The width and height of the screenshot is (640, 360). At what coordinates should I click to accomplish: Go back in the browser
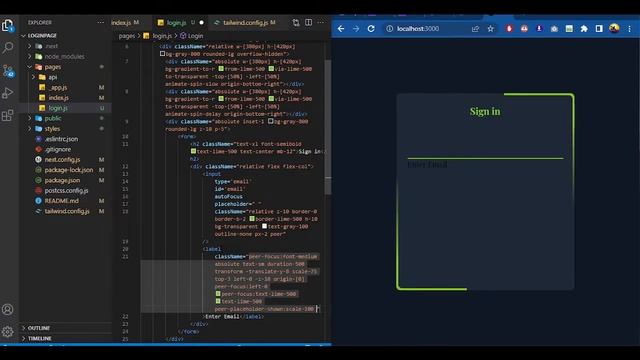click(341, 29)
